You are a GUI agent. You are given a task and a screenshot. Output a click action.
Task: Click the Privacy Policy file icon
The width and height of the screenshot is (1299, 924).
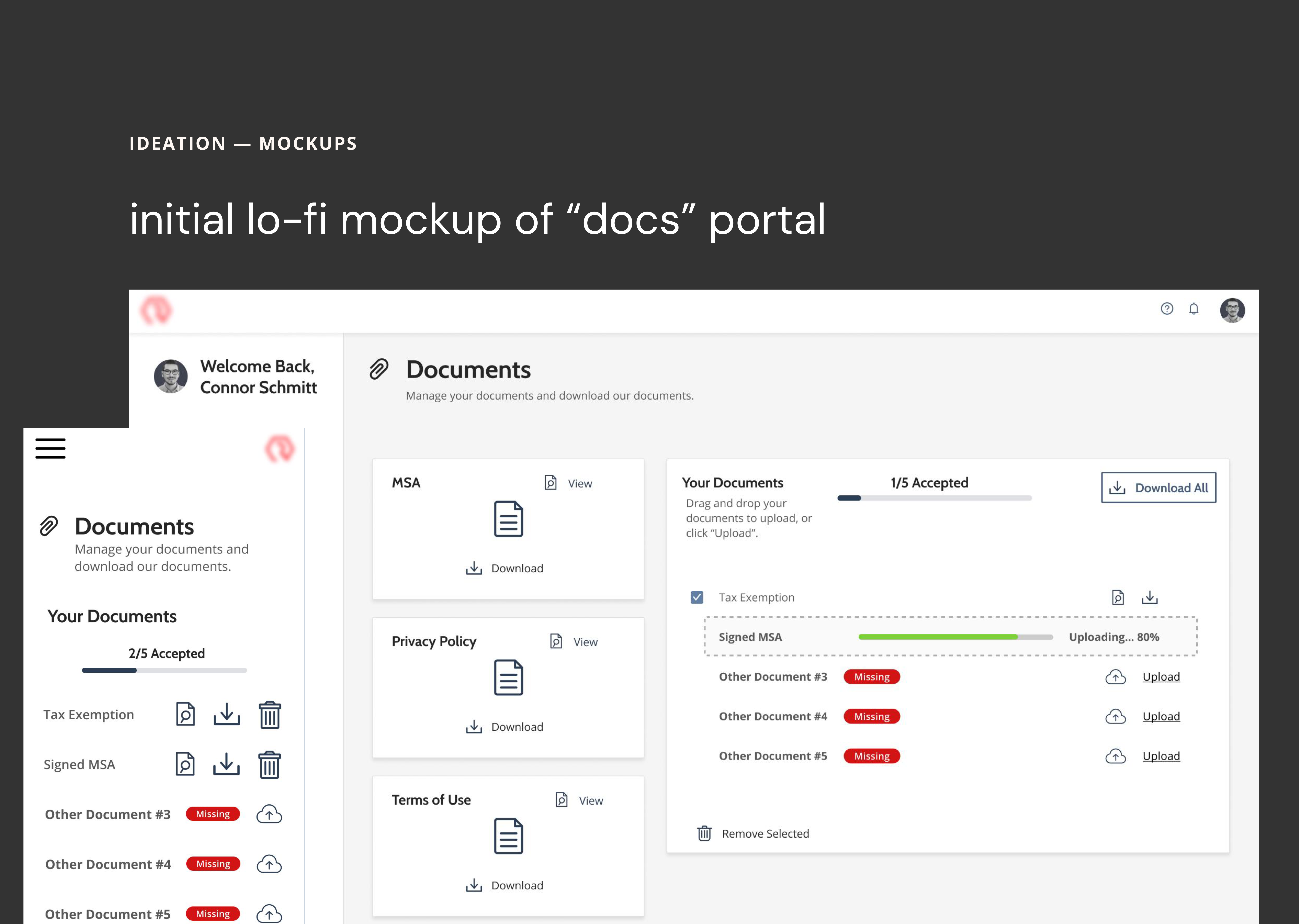509,678
